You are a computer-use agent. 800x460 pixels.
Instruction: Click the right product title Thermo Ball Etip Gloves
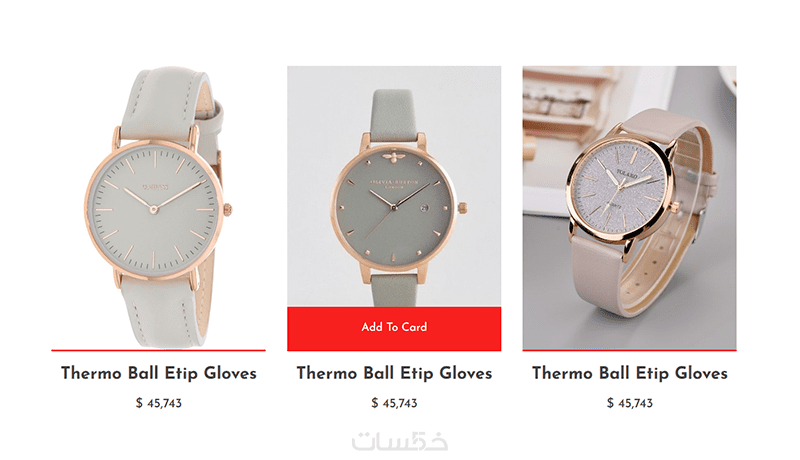pyautogui.click(x=630, y=373)
